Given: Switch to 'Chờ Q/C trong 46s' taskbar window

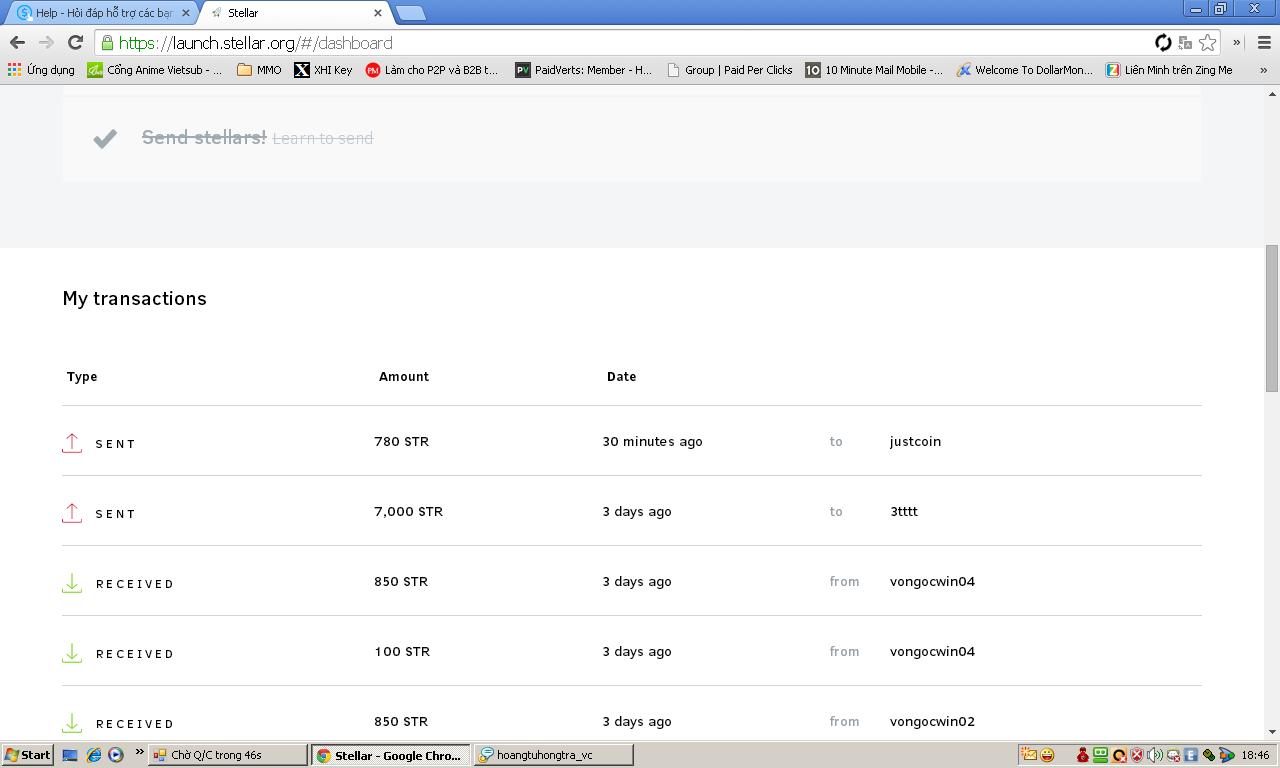Looking at the screenshot, I should (228, 755).
